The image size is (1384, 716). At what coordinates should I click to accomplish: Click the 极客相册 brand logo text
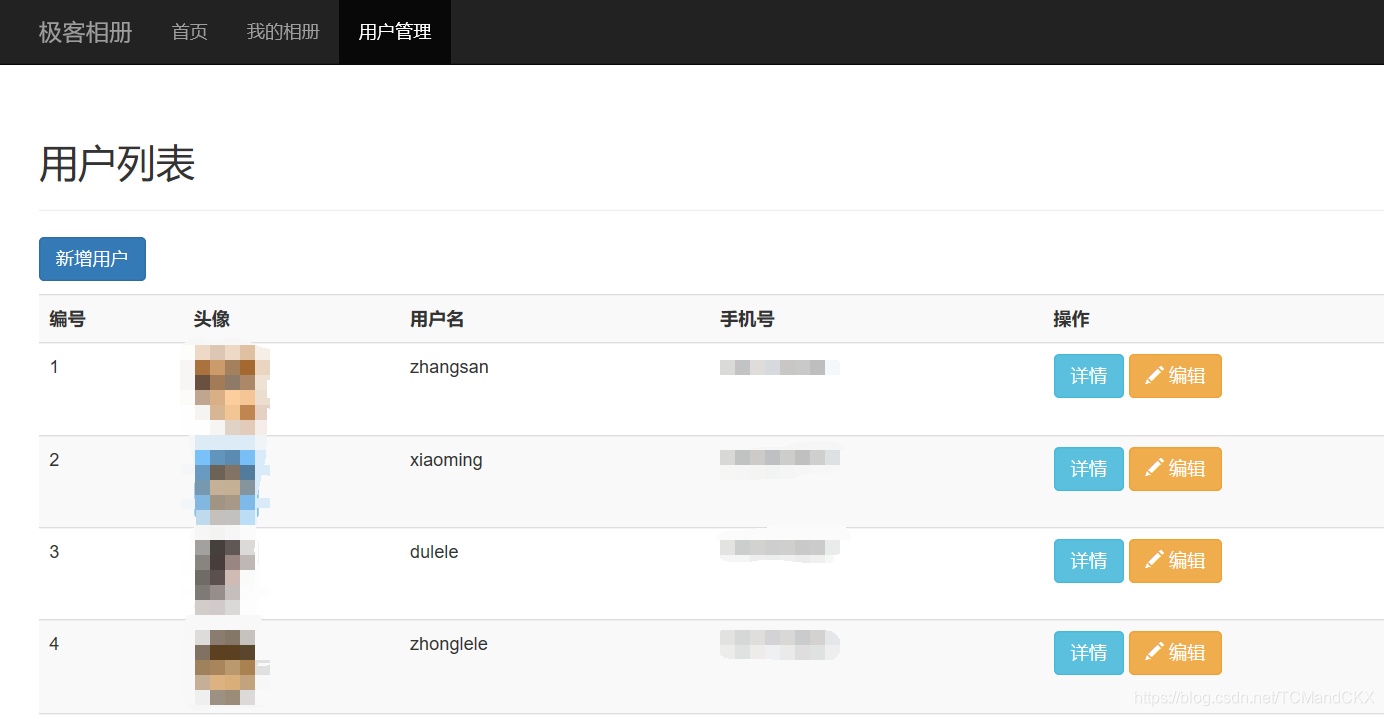click(x=85, y=32)
